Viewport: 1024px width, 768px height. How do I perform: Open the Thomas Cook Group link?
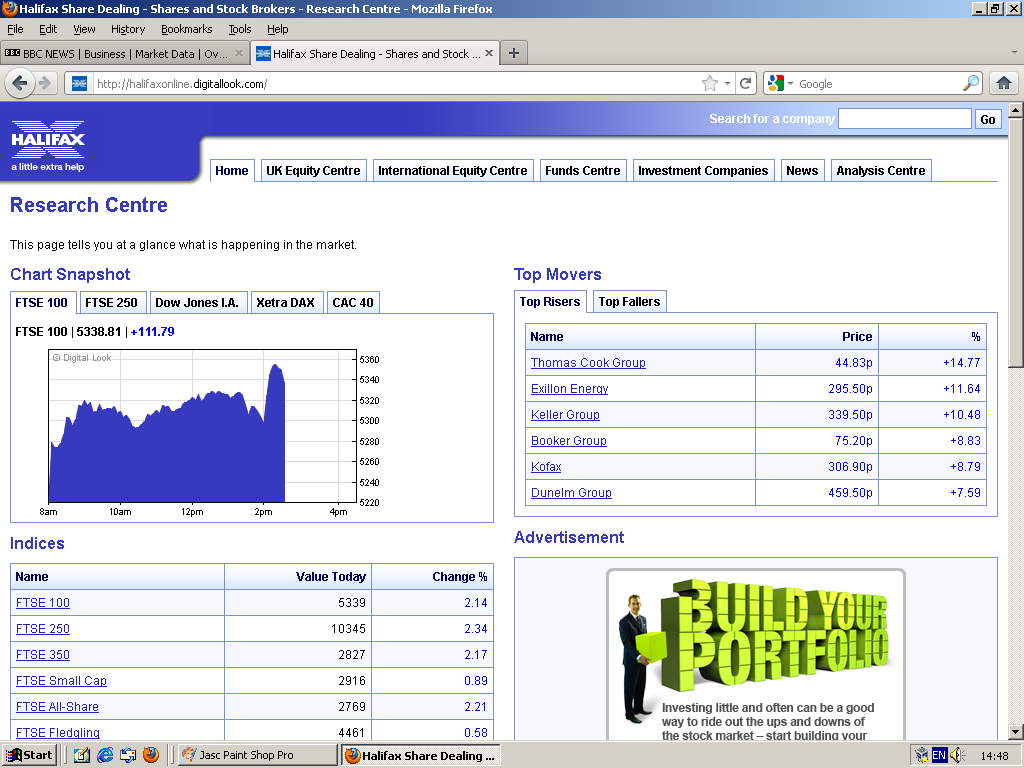coord(588,362)
